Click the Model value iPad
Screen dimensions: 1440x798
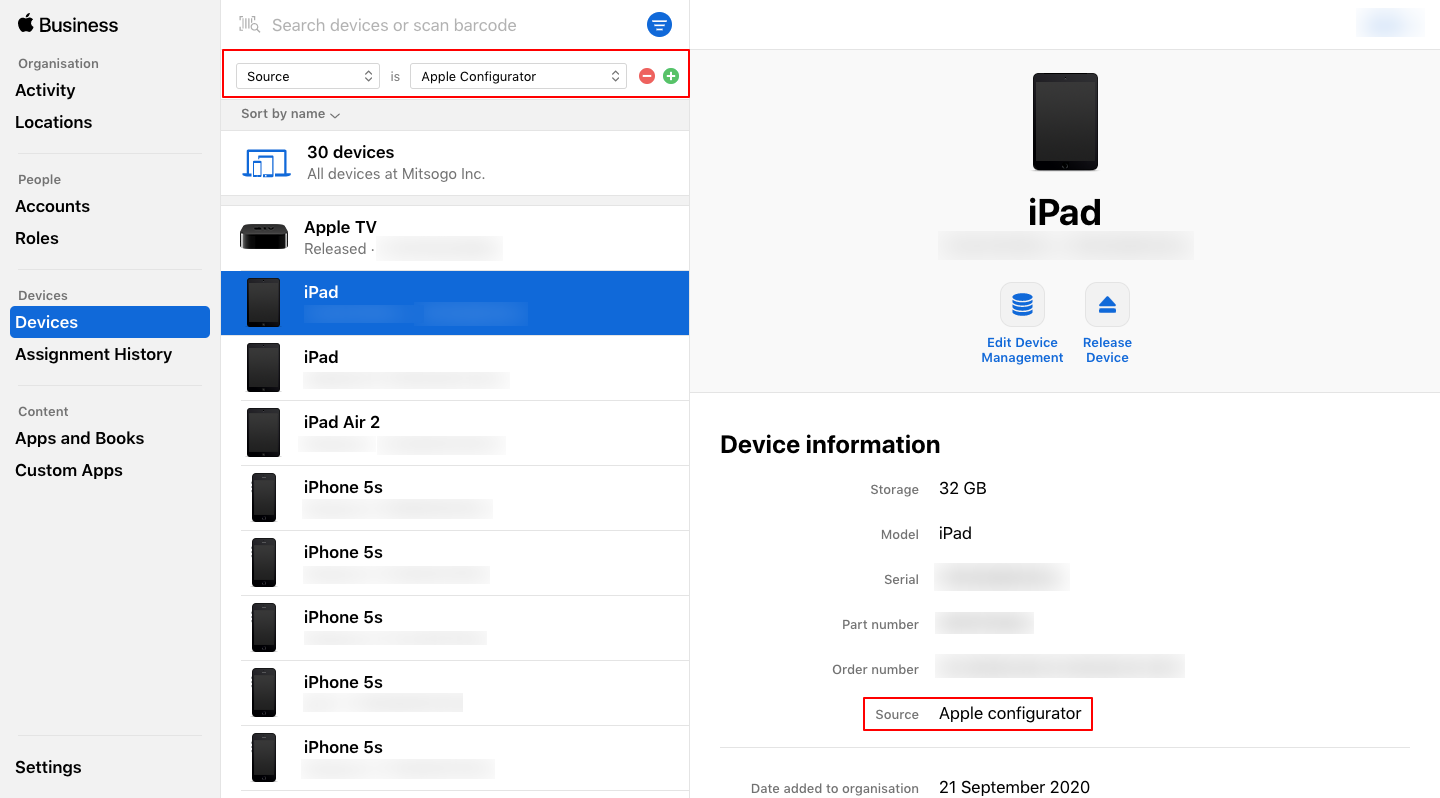tap(955, 534)
